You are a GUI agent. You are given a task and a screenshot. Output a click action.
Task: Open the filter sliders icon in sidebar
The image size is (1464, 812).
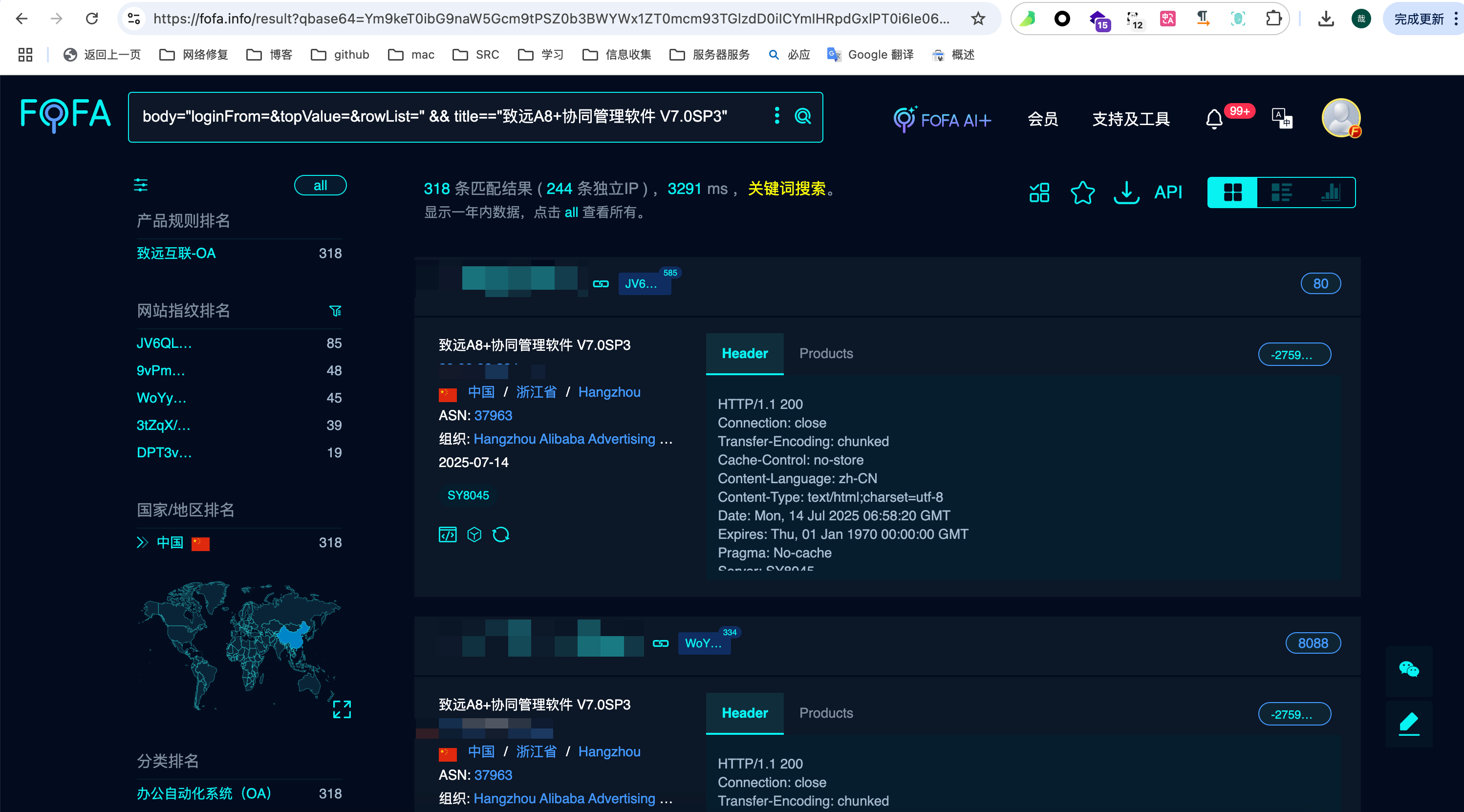tap(140, 185)
